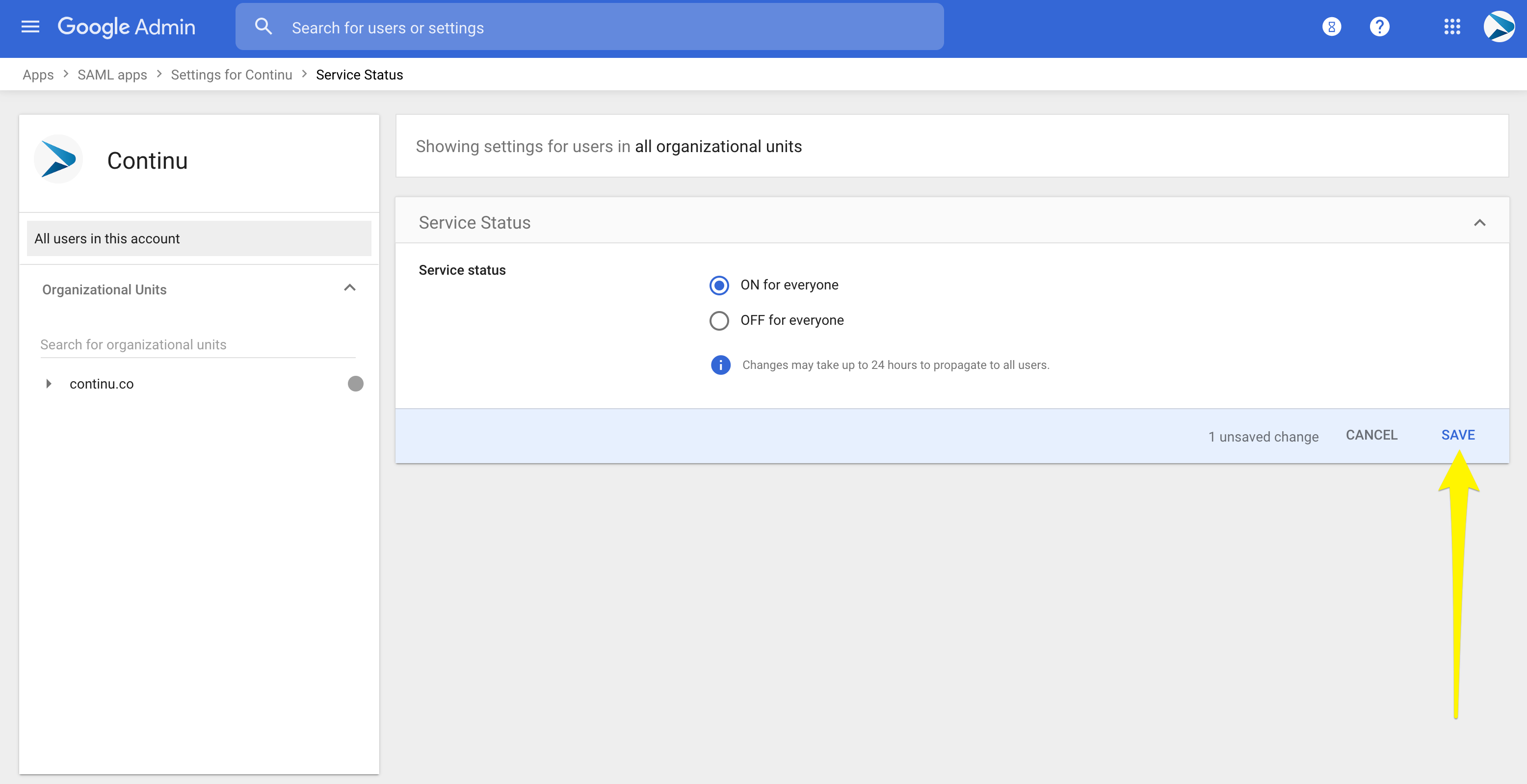The height and width of the screenshot is (784, 1527).
Task: Click continu.co gray status dot
Action: point(355,384)
